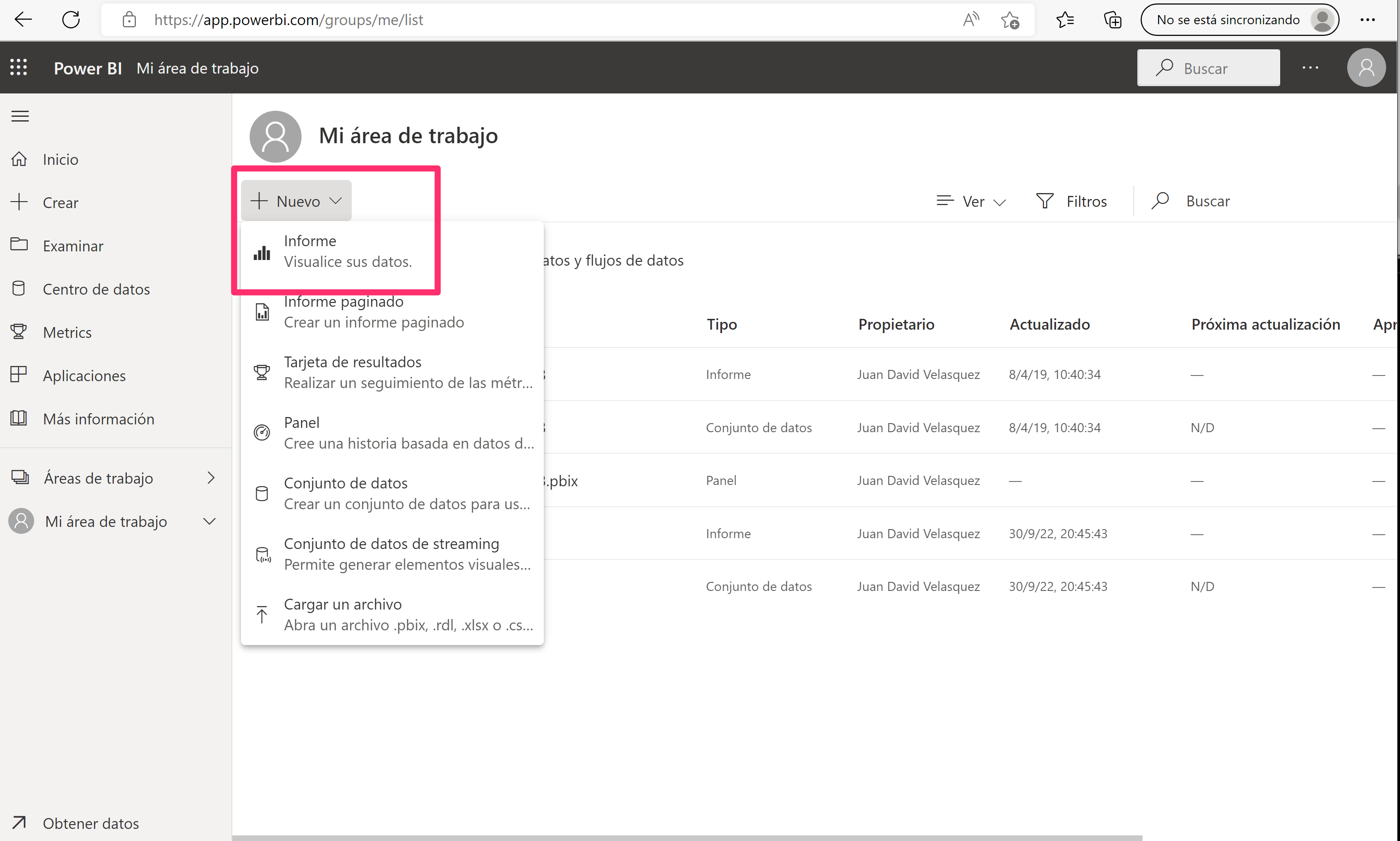Select Informe from the Nuevo menu
The width and height of the screenshot is (1400, 841).
click(392, 252)
